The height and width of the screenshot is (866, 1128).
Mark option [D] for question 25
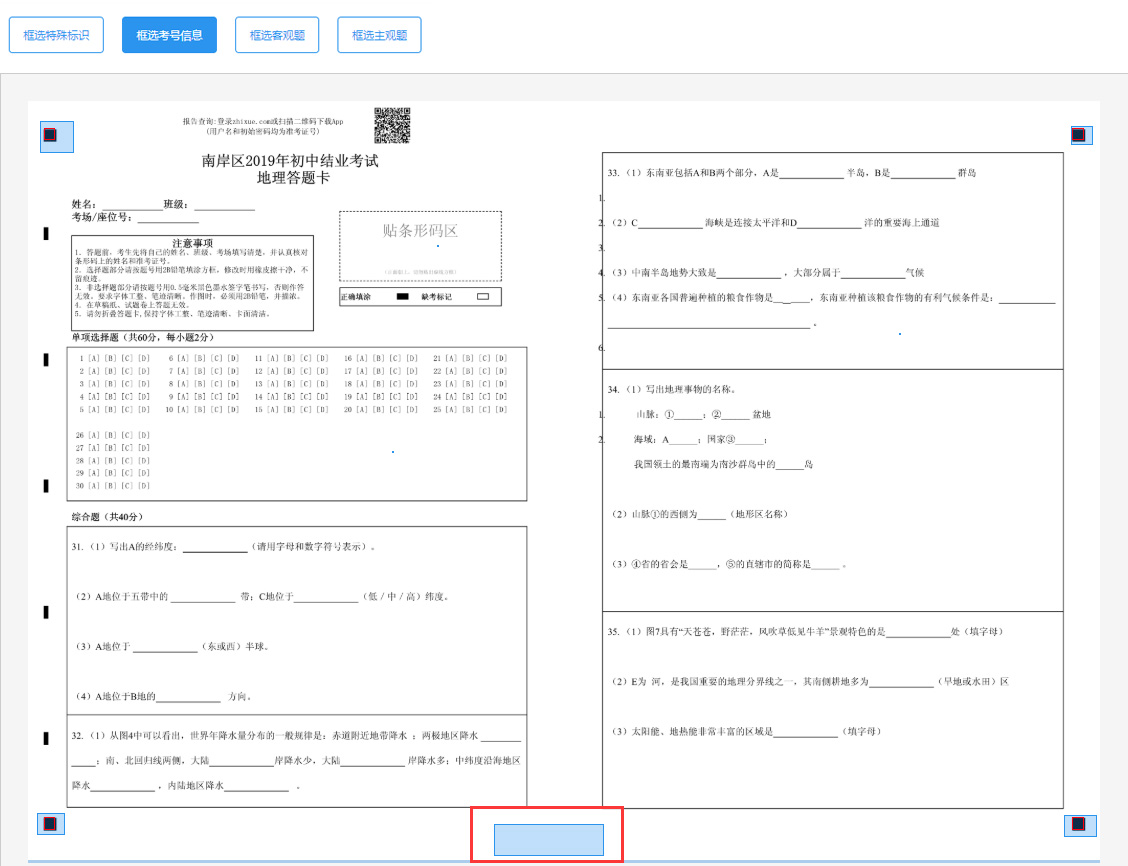[x=500, y=409]
